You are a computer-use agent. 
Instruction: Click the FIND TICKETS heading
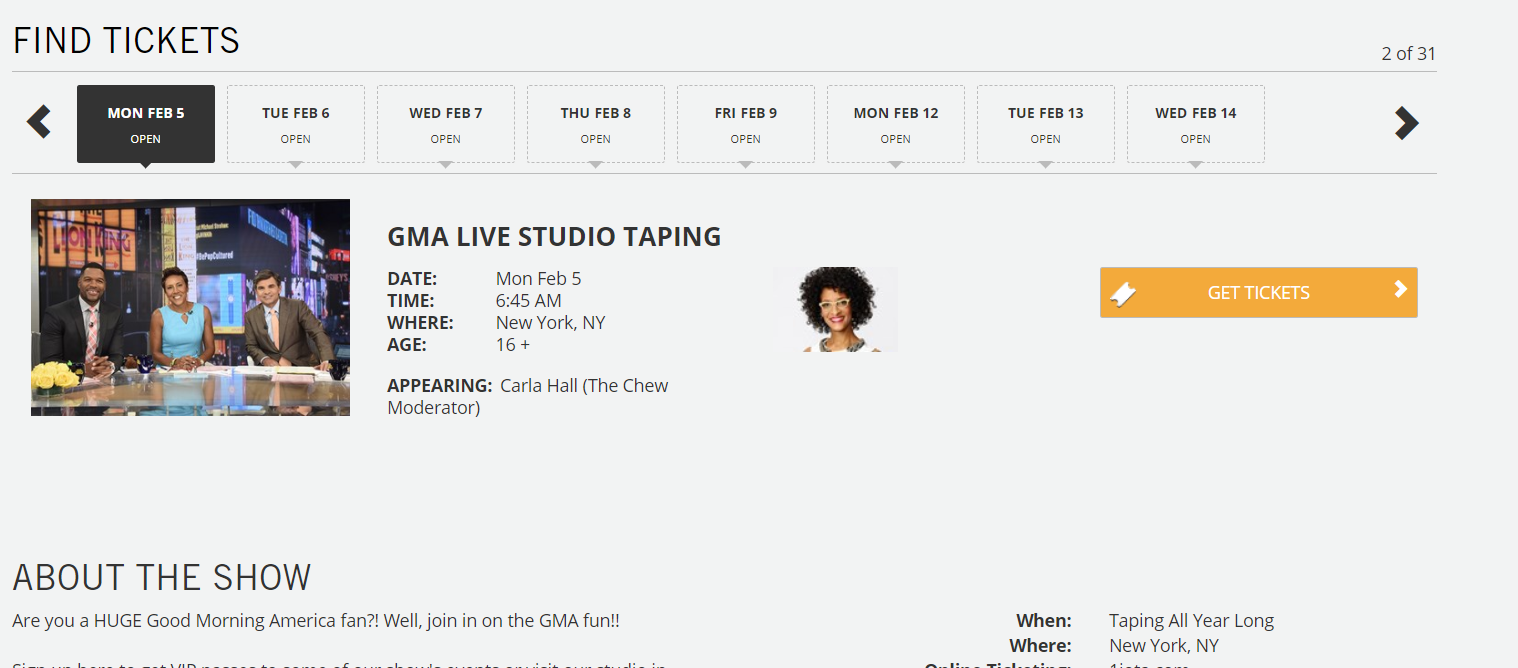click(x=126, y=41)
